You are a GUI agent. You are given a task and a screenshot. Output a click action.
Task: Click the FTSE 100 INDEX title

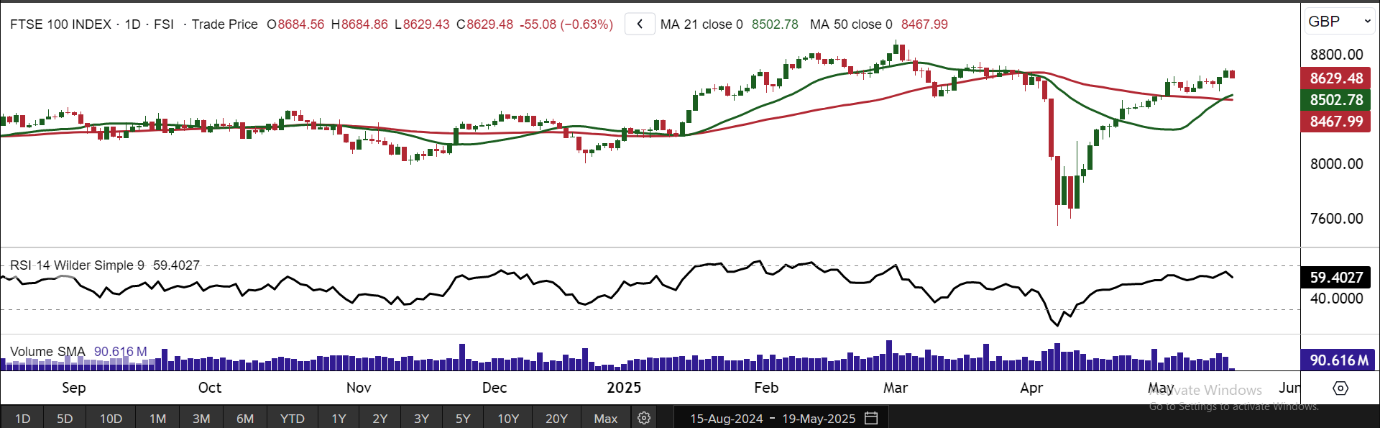pyautogui.click(x=59, y=24)
